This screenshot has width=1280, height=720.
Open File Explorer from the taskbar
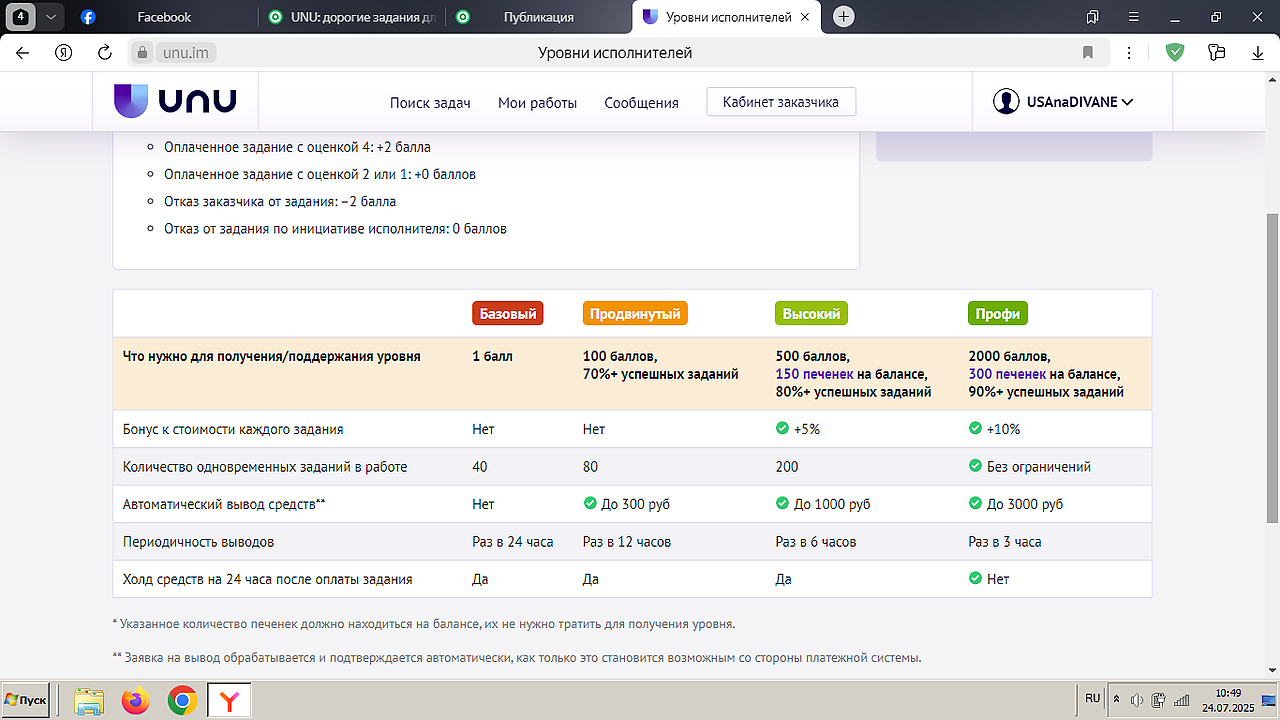[90, 701]
